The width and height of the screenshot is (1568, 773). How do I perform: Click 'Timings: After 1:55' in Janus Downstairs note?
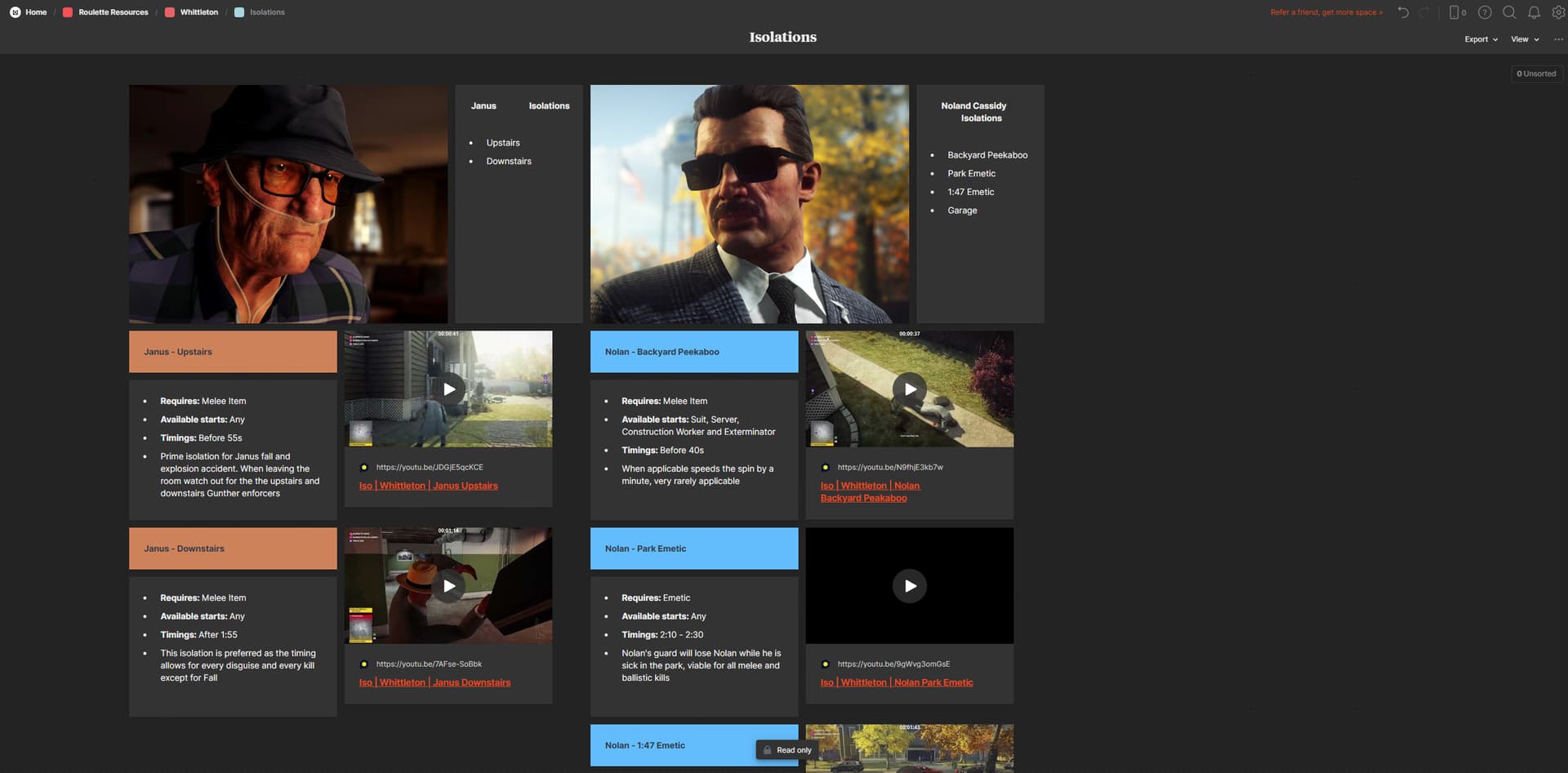(198, 635)
